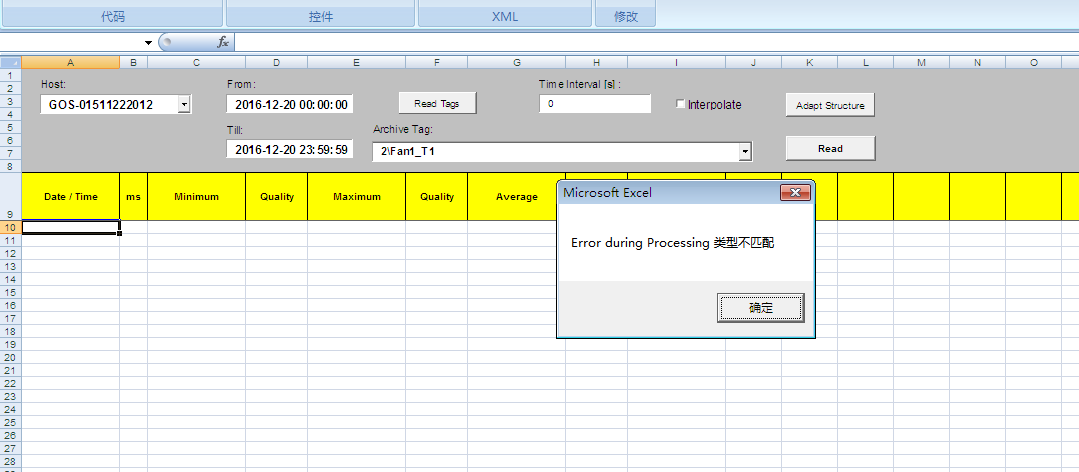
Task: Click the XML ribbon group label
Action: tap(505, 17)
